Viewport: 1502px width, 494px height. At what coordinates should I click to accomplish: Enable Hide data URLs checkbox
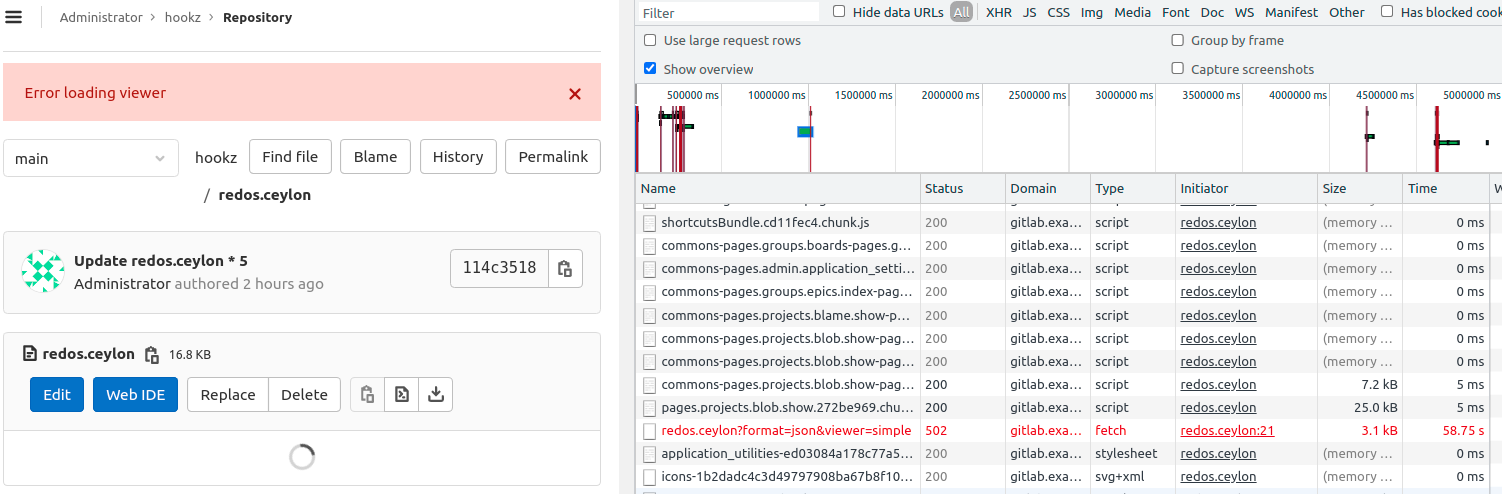(839, 12)
